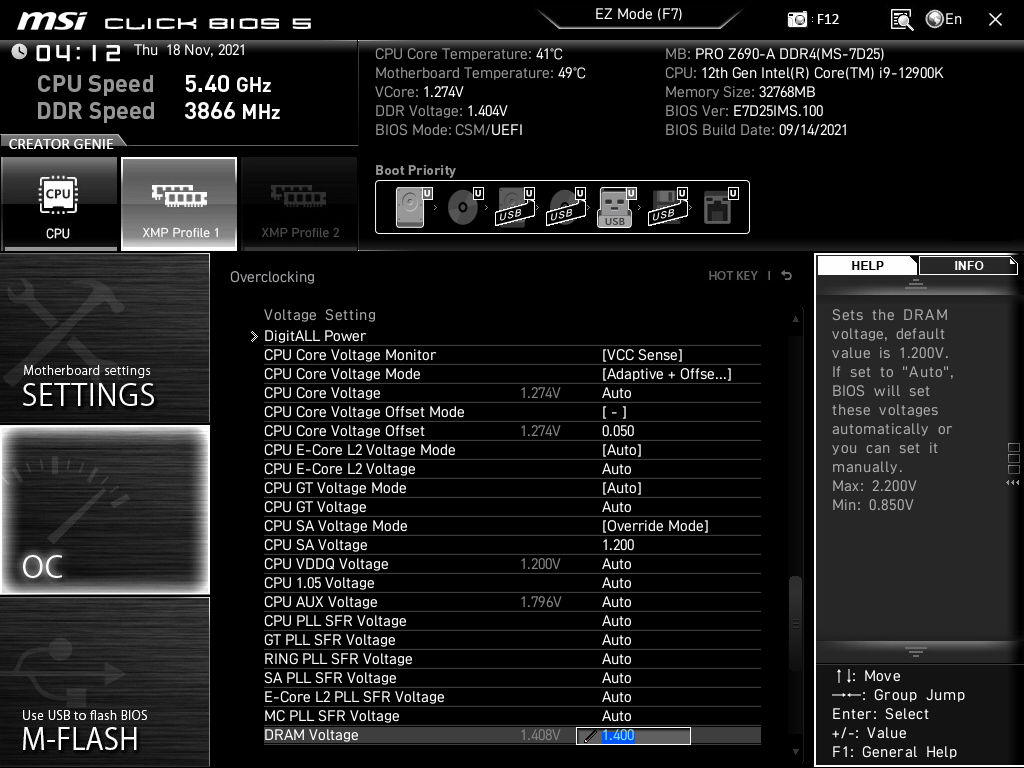This screenshot has width=1024, height=768.
Task: Open CPU SA Voltage Mode [Override Mode] dropdown
Action: click(655, 525)
